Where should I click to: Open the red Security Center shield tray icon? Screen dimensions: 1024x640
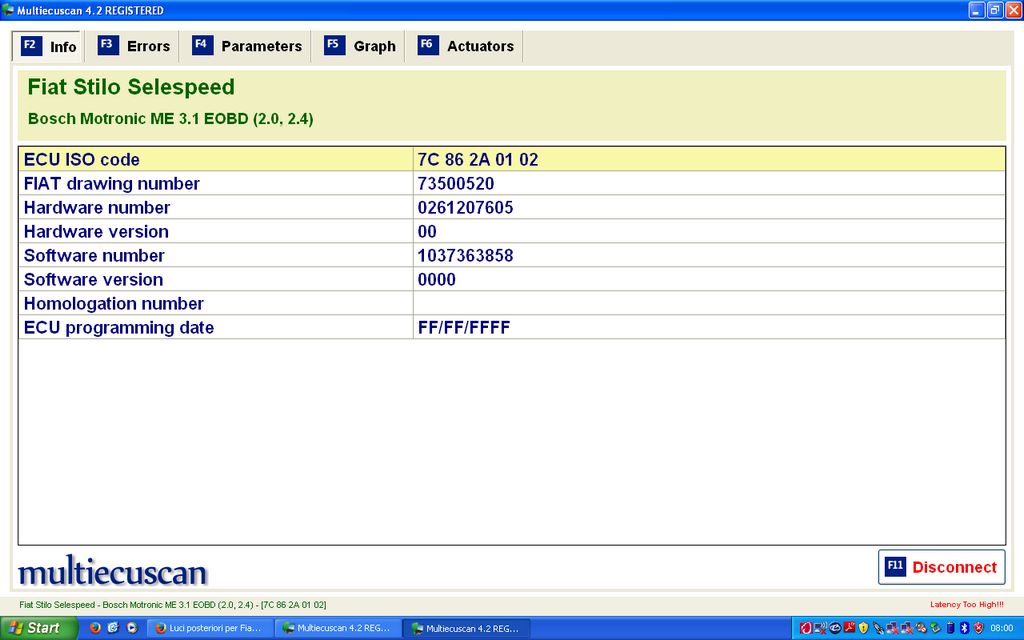978,628
